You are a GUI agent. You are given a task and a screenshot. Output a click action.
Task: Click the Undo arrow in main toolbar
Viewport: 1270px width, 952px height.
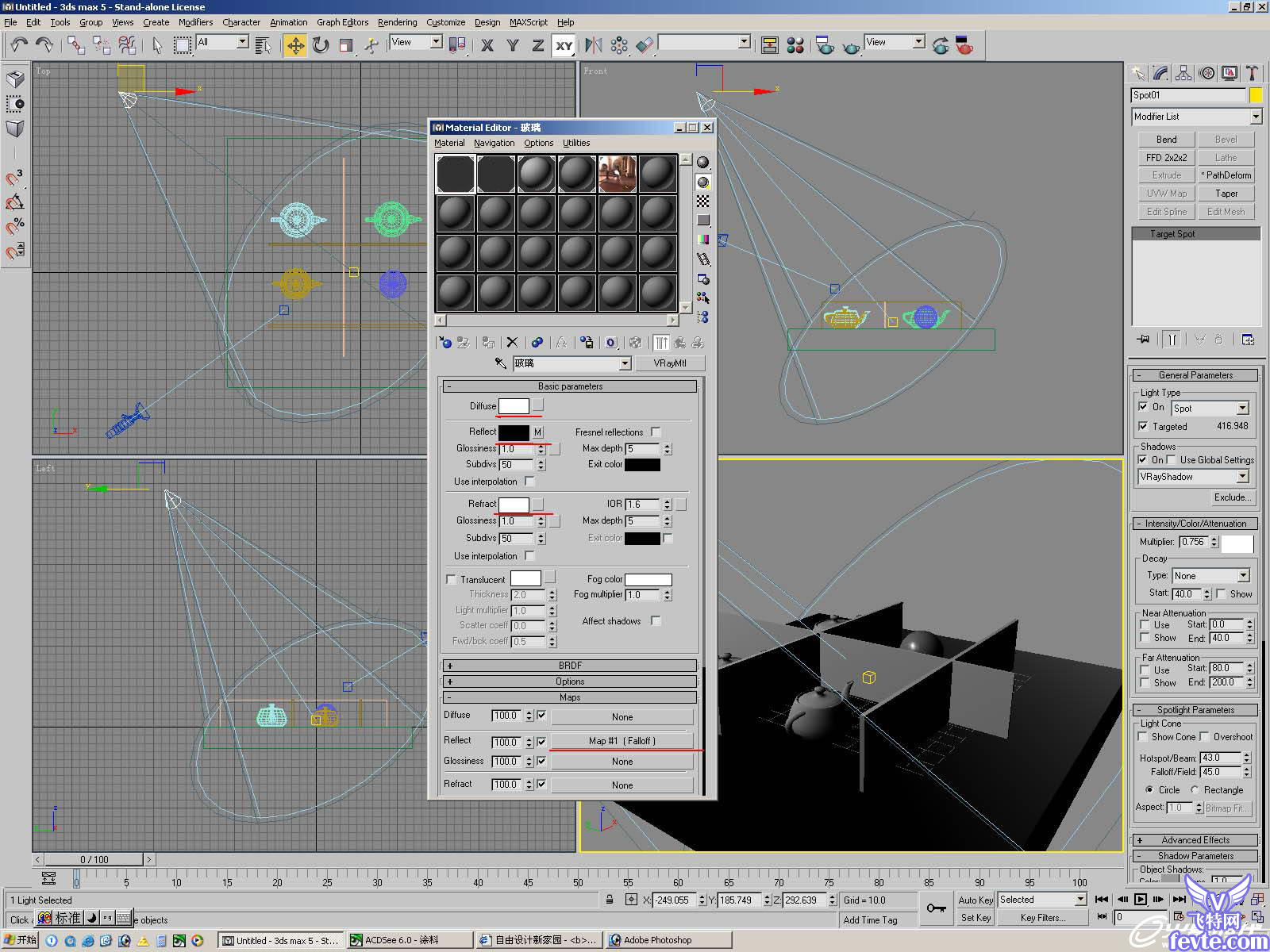pyautogui.click(x=19, y=45)
